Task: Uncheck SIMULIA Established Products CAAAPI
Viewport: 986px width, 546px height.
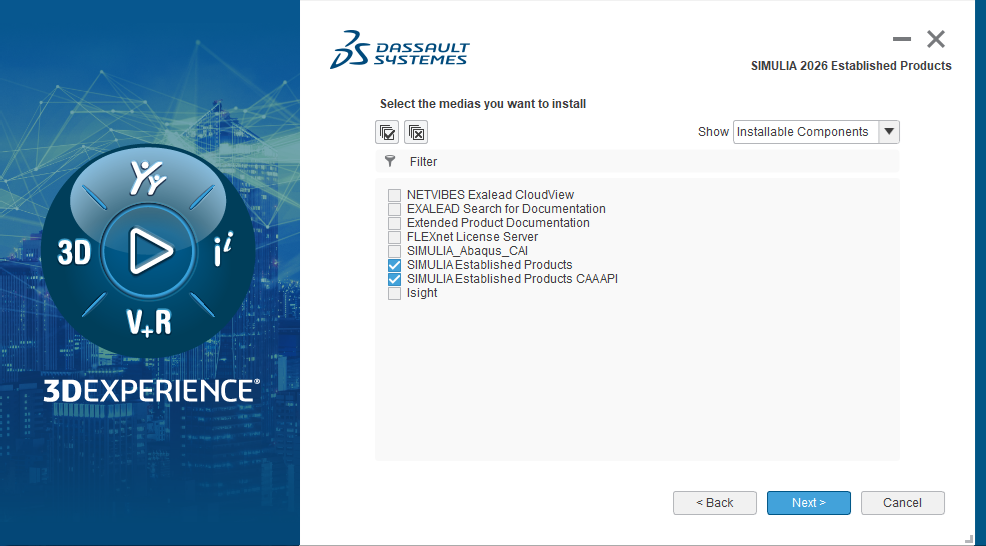Action: tap(395, 279)
